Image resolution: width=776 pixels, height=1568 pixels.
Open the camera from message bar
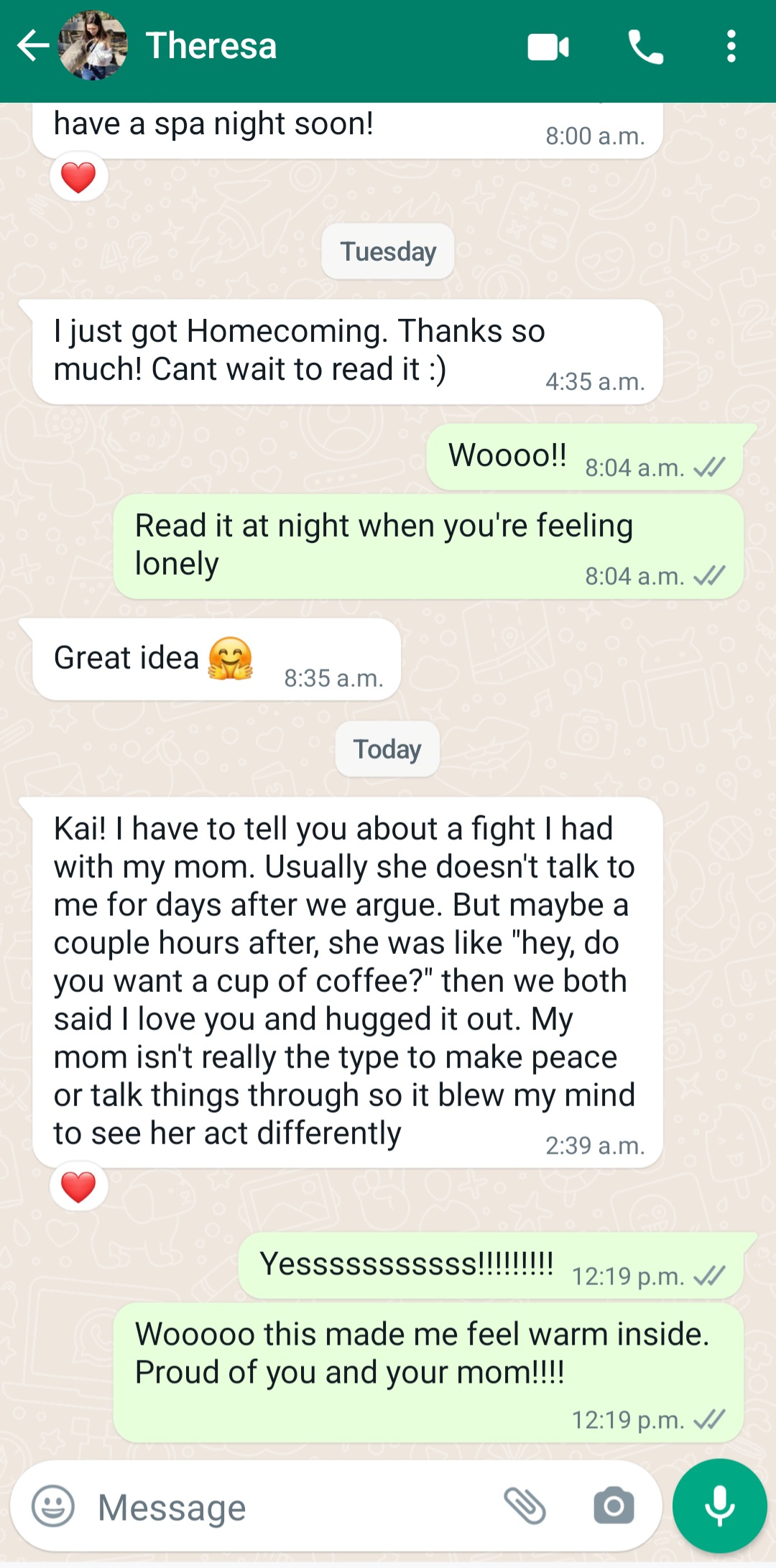614,1506
